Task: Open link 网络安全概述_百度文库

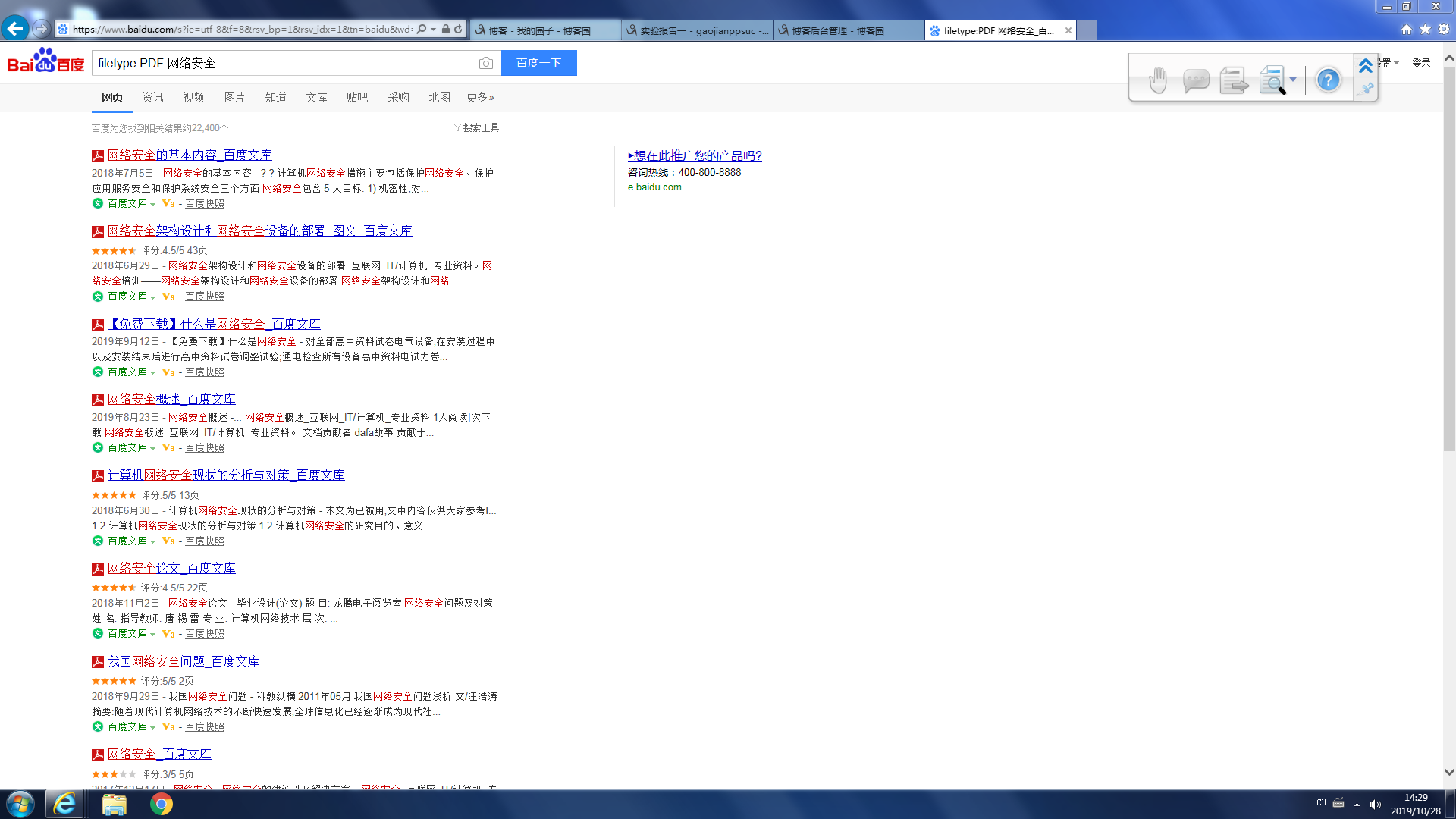Action: pyautogui.click(x=171, y=399)
